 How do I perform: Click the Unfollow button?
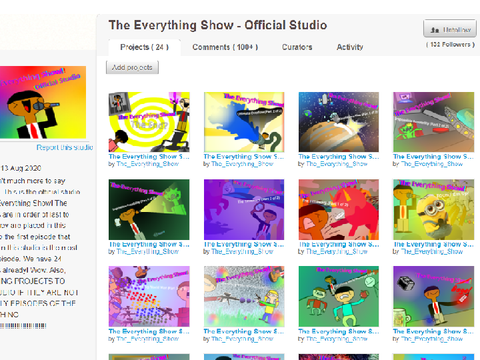click(450, 29)
